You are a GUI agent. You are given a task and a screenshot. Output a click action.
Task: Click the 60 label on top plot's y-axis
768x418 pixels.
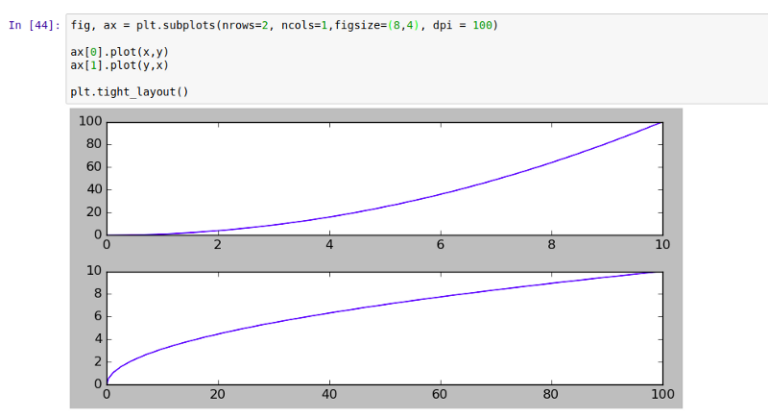(93, 167)
